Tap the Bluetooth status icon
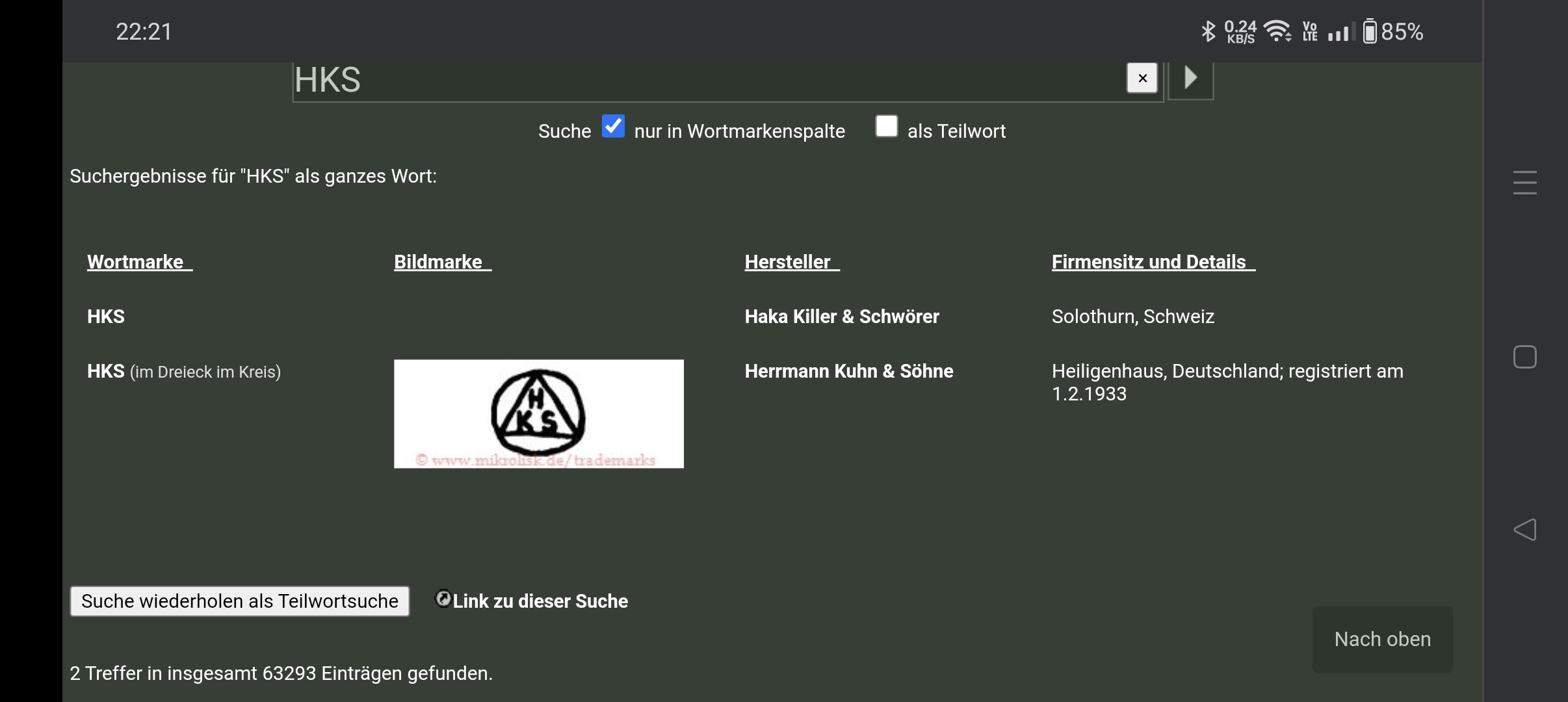The image size is (1568, 702). (x=1208, y=31)
